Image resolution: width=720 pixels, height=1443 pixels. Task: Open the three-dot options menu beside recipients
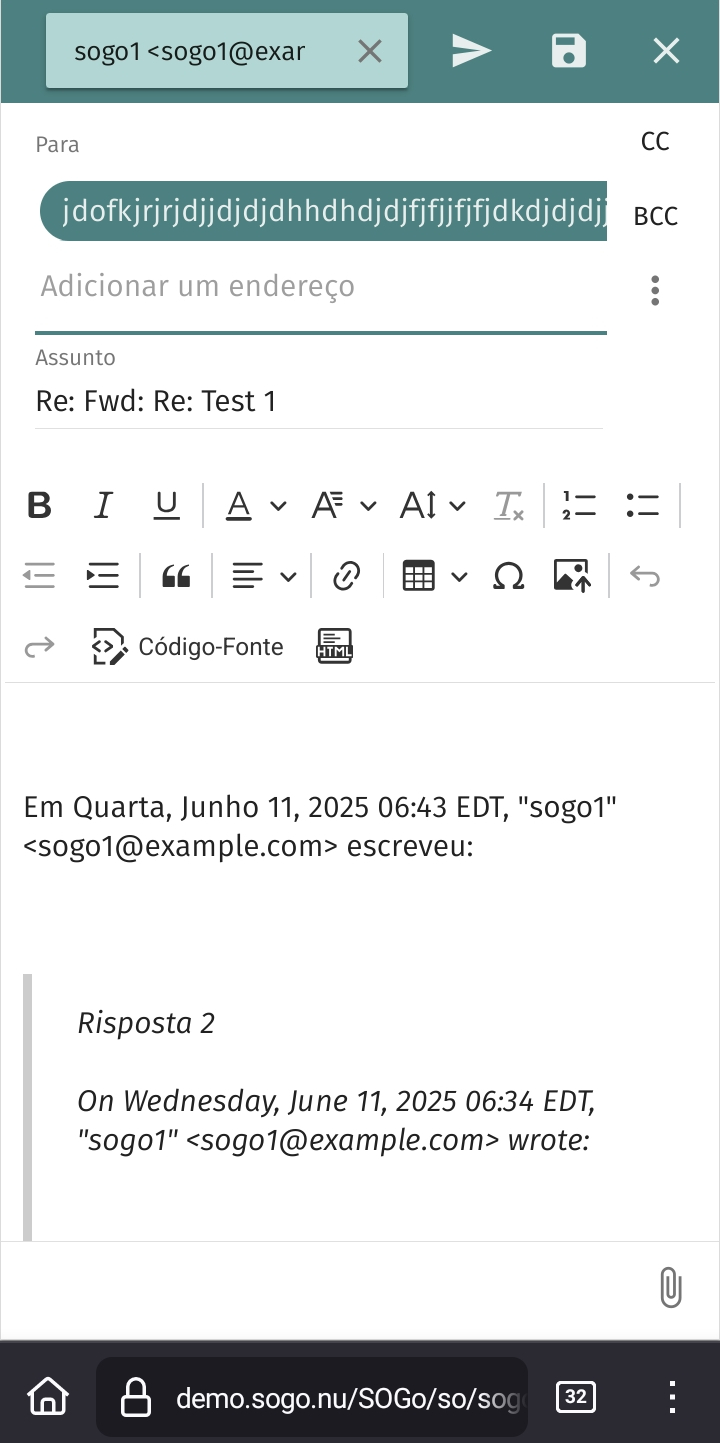[x=655, y=290]
